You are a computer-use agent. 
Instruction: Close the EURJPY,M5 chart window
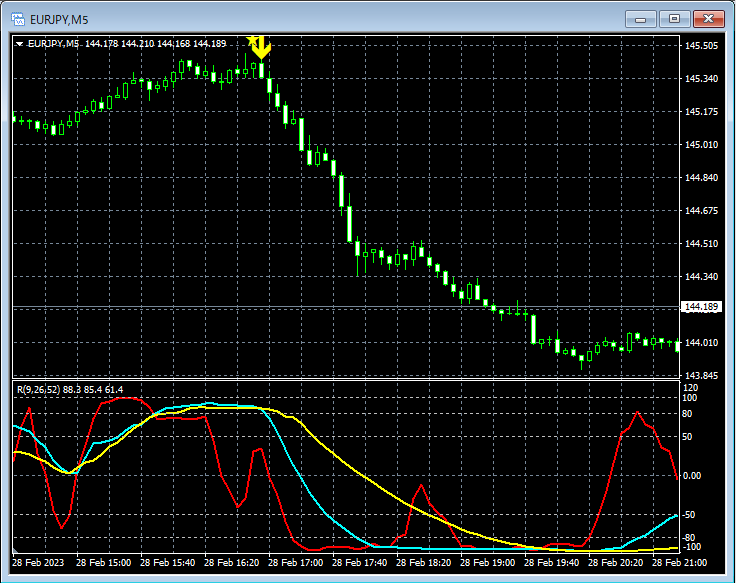point(708,18)
